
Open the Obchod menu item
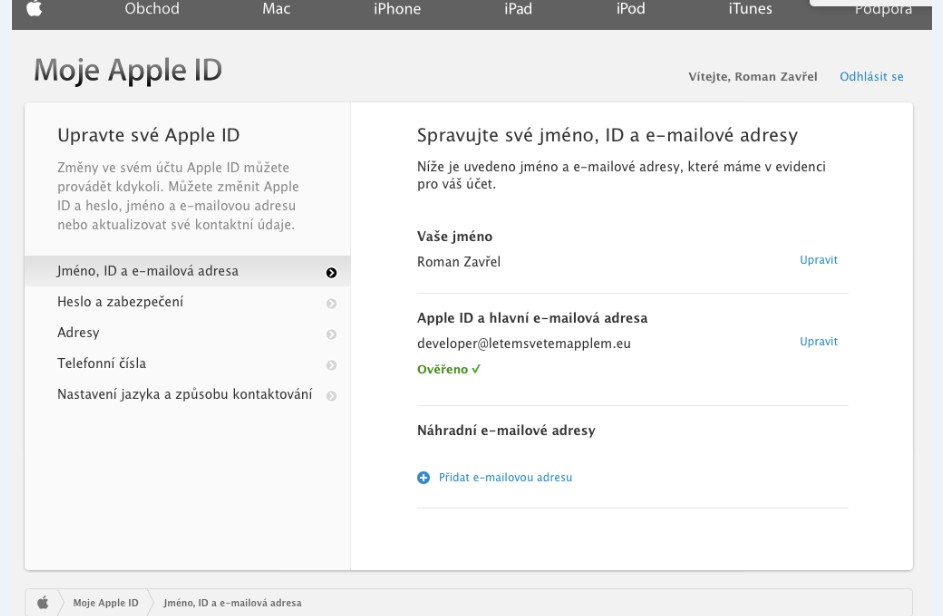(152, 8)
